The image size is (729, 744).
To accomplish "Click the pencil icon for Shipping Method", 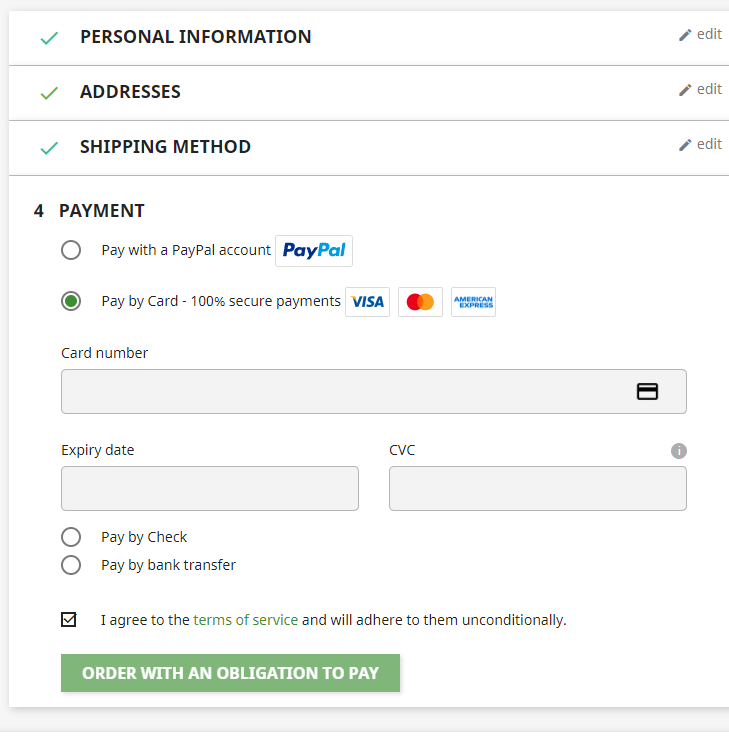I will coord(685,145).
